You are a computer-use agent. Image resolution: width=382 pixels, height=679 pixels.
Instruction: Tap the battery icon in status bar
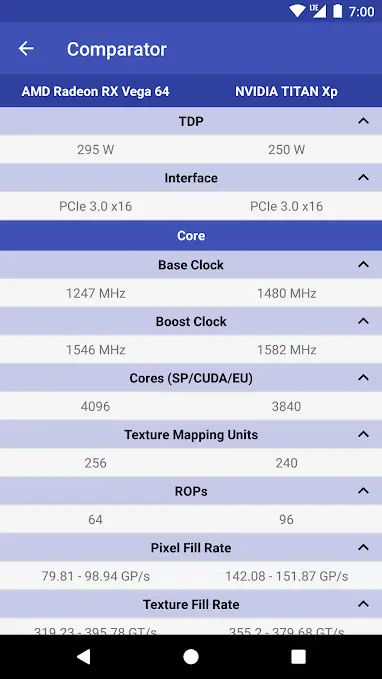point(337,11)
